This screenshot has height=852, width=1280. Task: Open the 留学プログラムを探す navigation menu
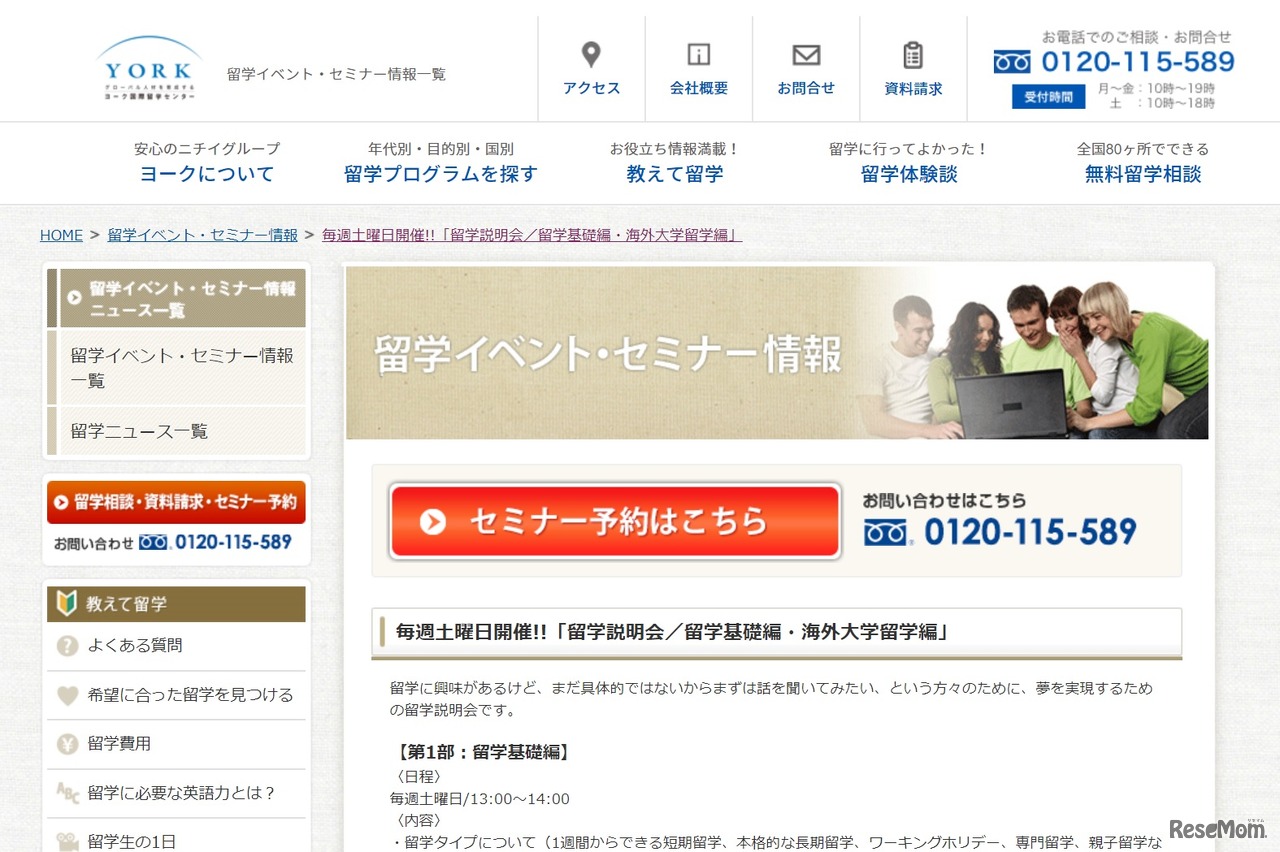(441, 163)
